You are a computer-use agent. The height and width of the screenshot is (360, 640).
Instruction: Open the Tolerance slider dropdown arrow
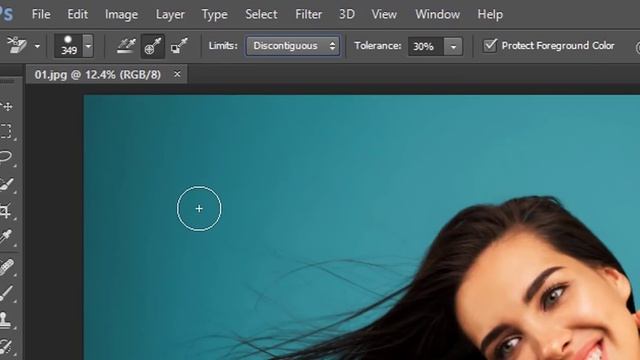tap(453, 47)
